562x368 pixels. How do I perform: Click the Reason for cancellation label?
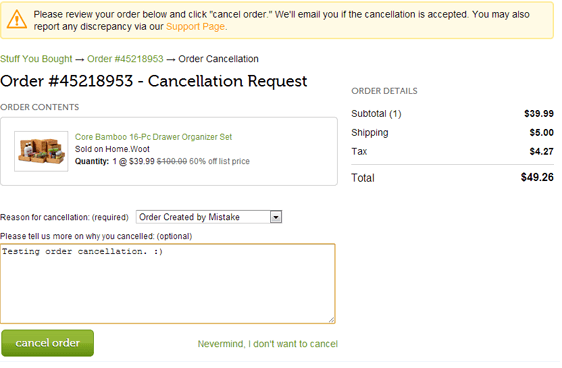[x=64, y=218]
